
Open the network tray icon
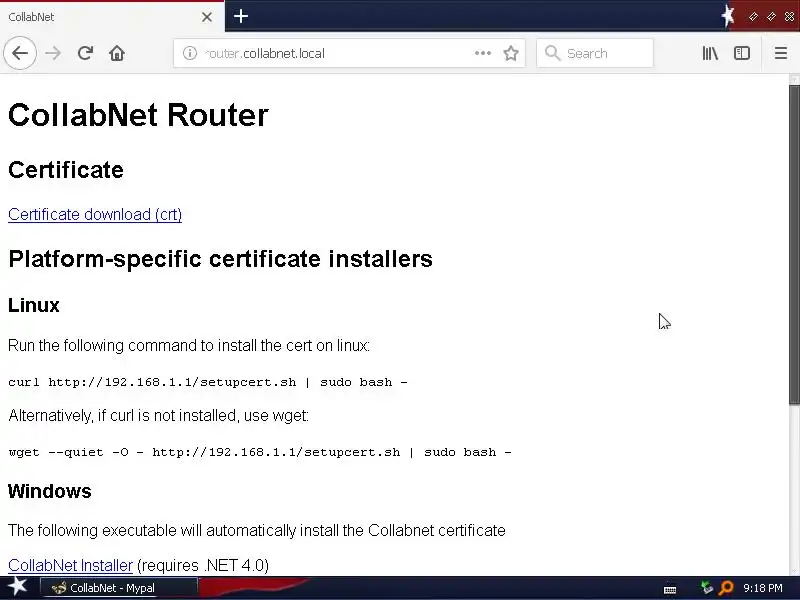pos(707,588)
